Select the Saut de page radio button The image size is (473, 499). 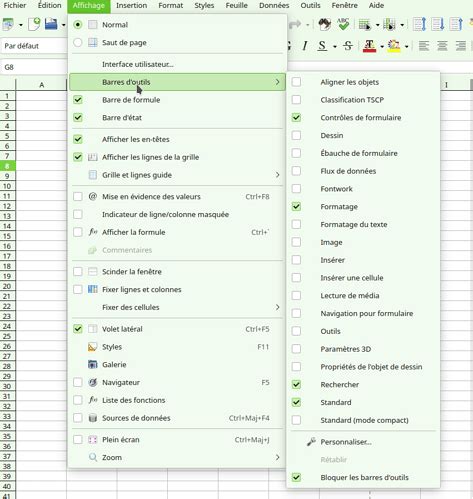tap(78, 43)
